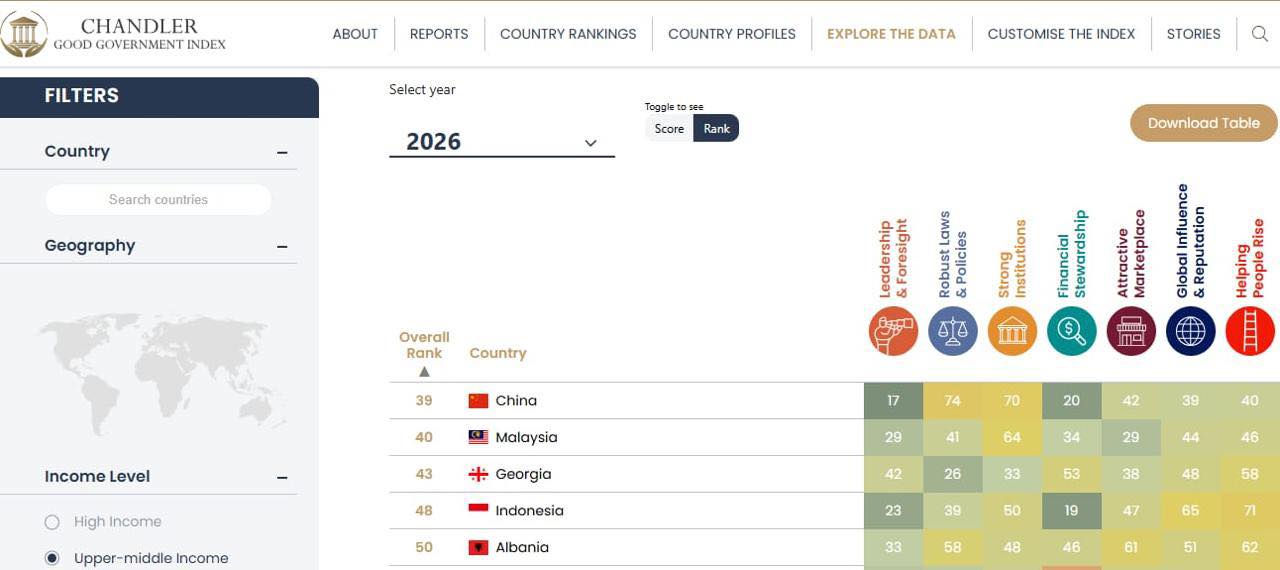Click the Robust Laws & Policies scales icon

953,331
